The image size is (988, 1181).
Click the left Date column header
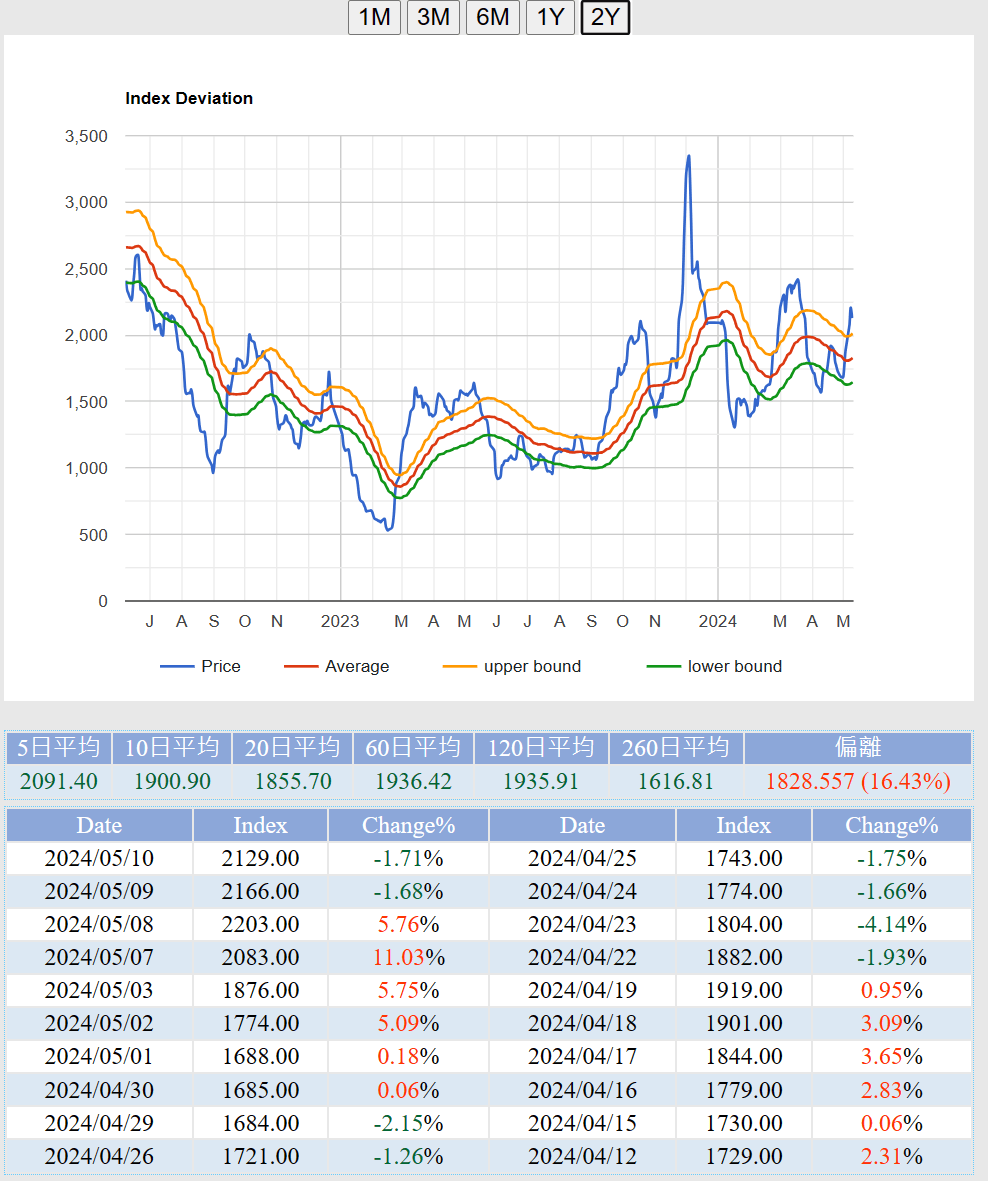(99, 825)
